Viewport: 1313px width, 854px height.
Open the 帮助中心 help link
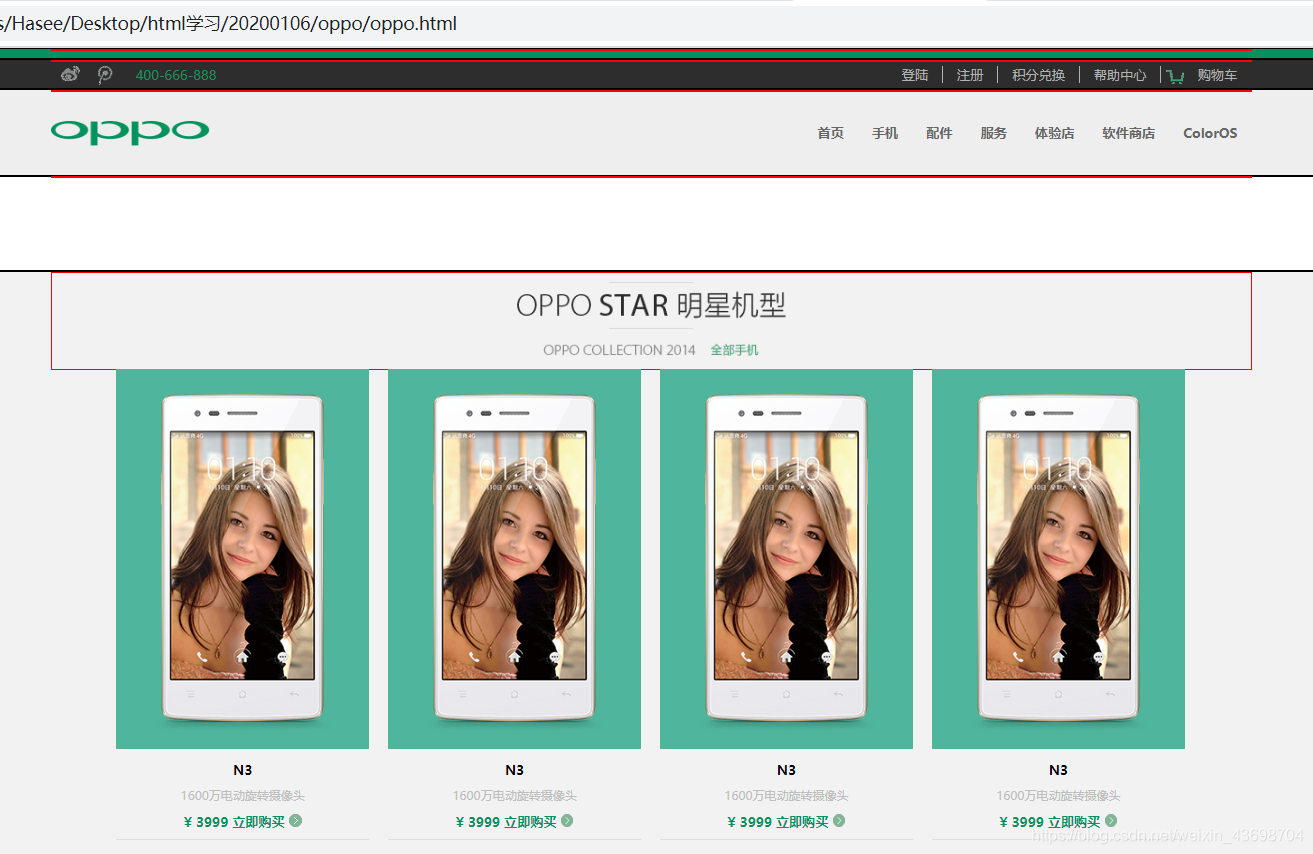point(1120,75)
